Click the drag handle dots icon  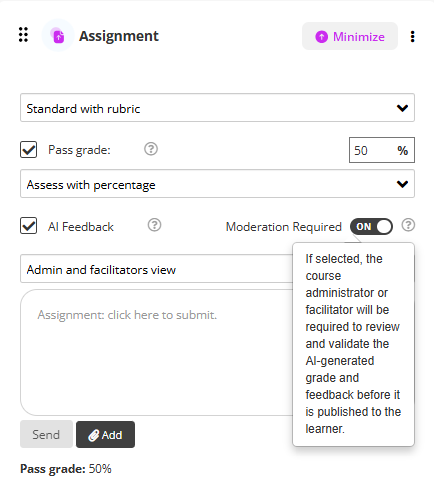[23, 35]
